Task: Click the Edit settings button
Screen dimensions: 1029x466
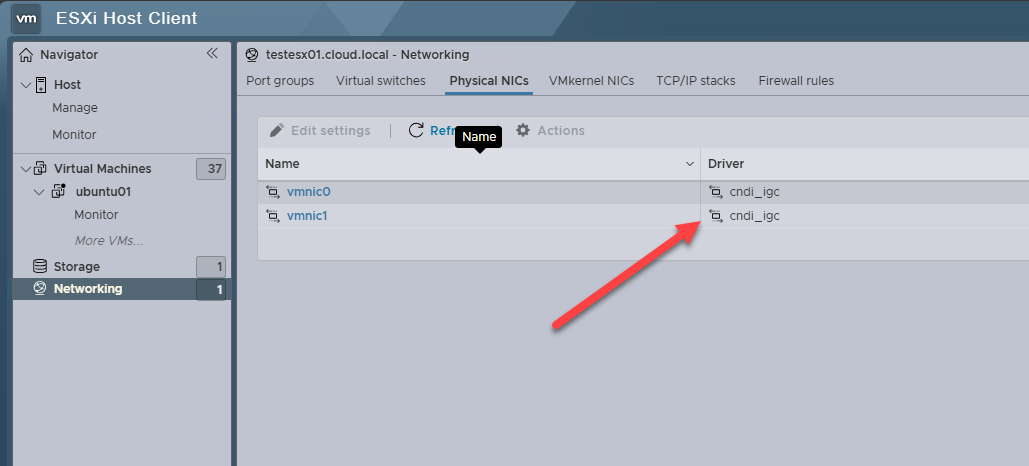Action: [320, 131]
